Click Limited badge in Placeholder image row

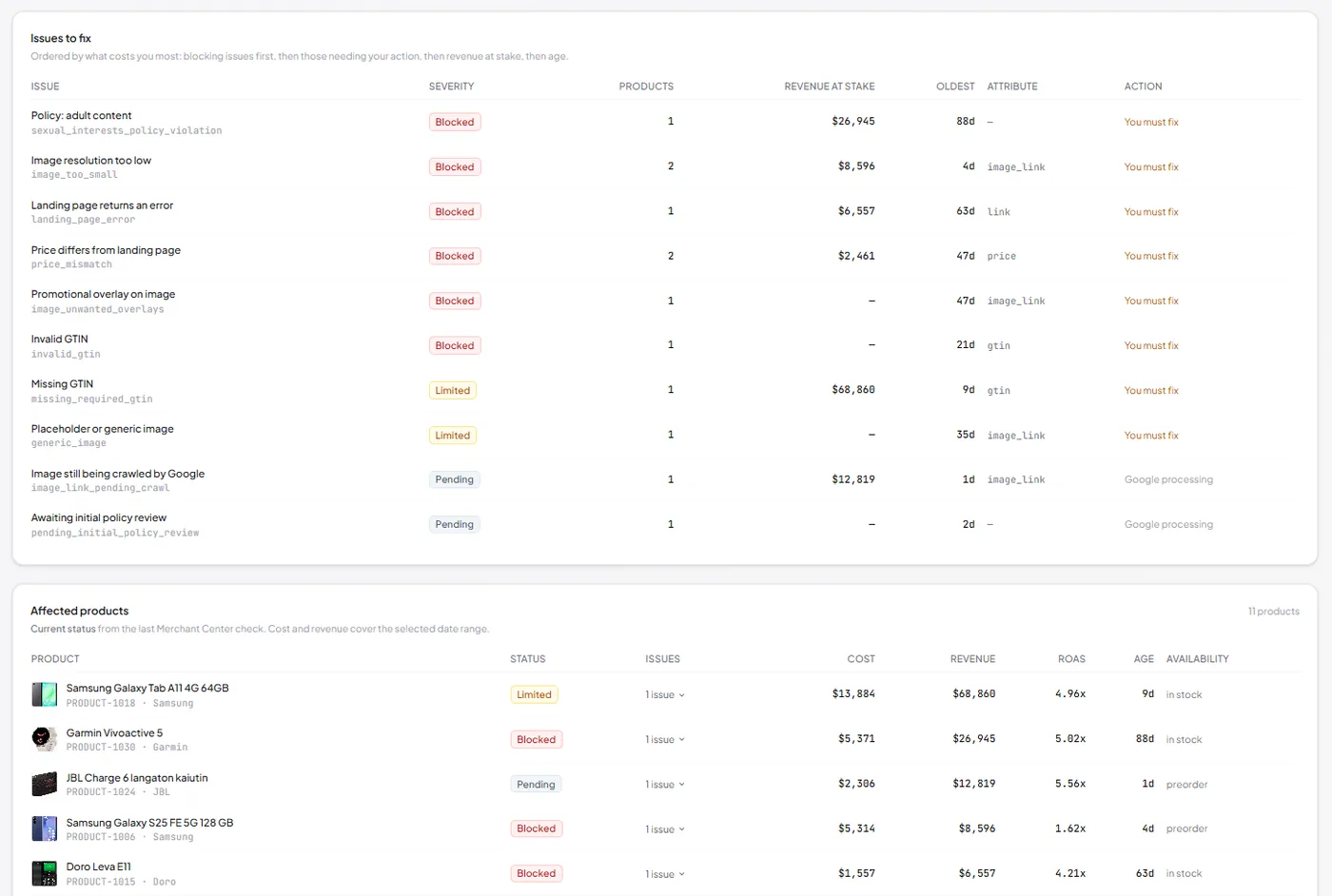tap(453, 435)
